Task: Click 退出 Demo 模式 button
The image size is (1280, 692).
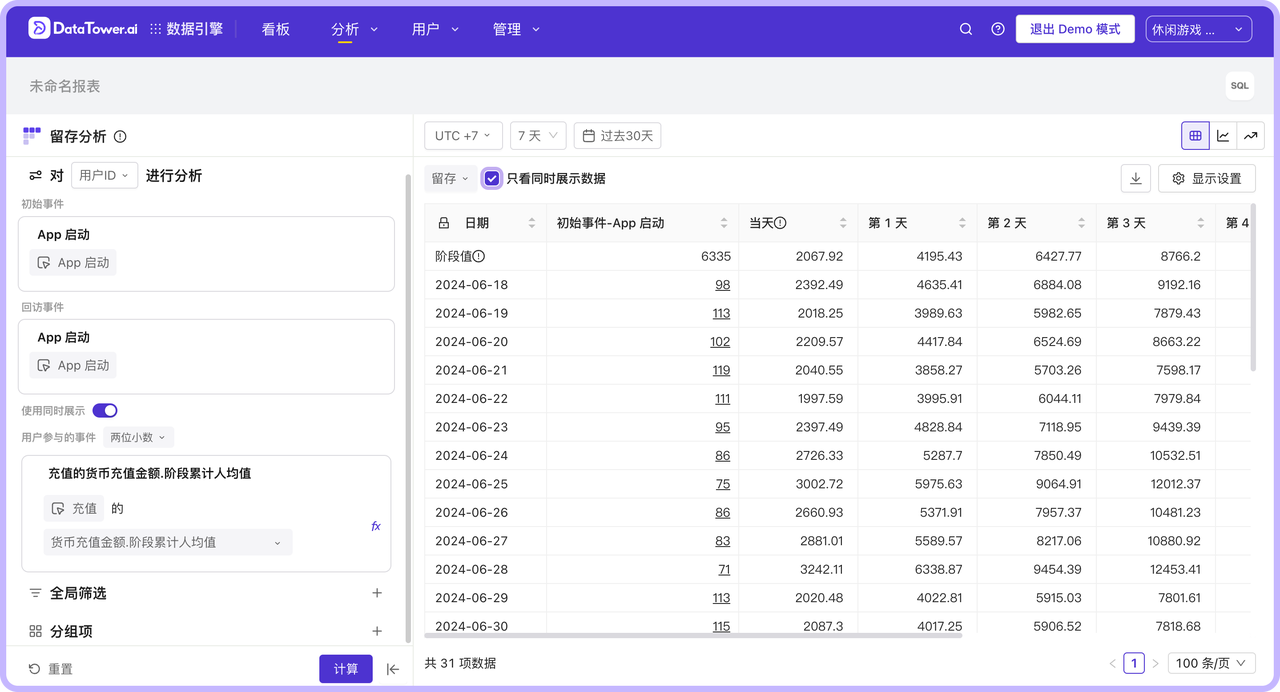Action: [1075, 28]
